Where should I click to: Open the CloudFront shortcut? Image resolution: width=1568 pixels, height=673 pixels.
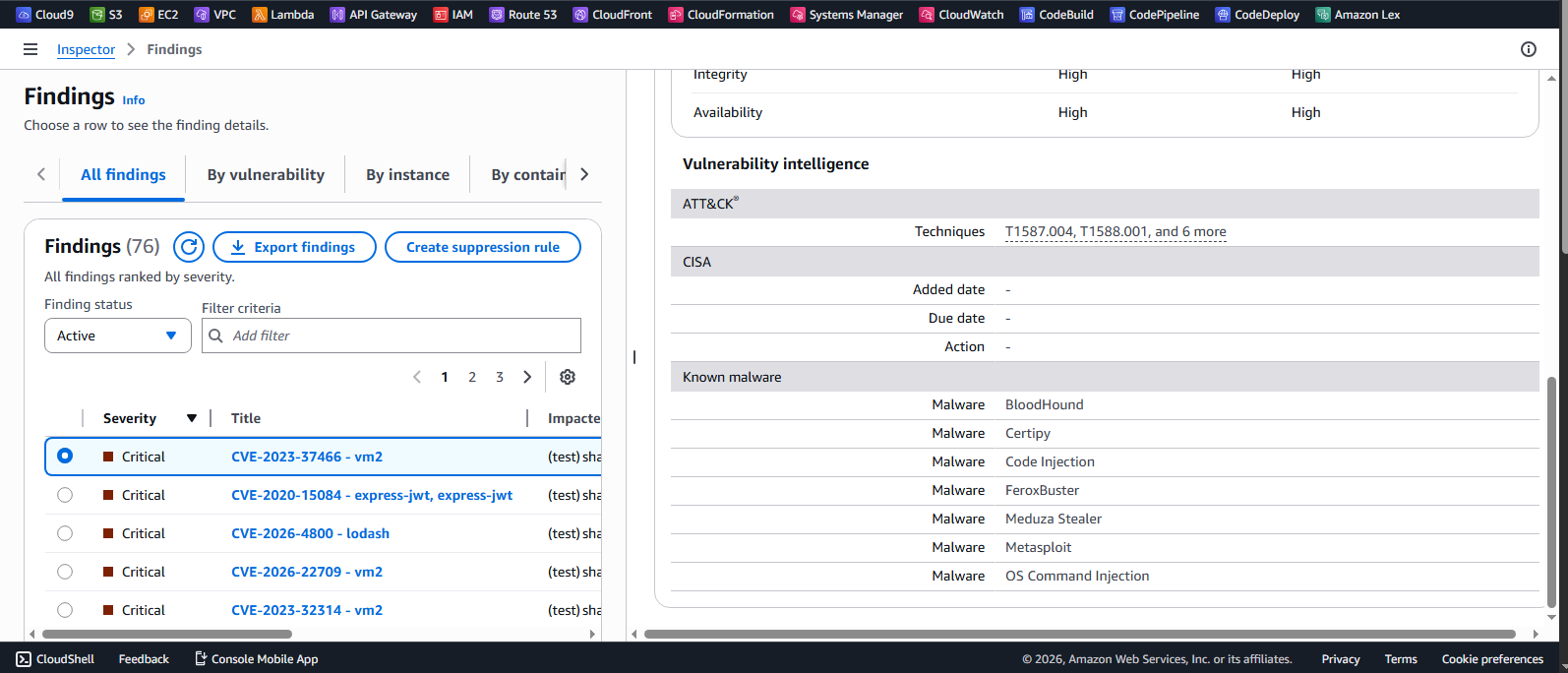click(613, 15)
